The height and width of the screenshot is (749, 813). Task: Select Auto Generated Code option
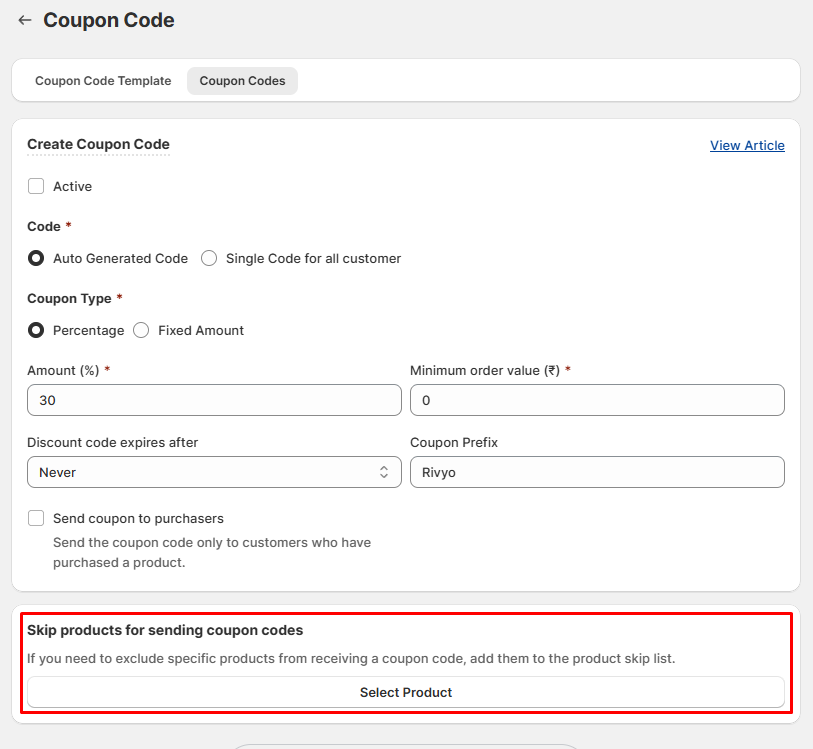click(36, 258)
